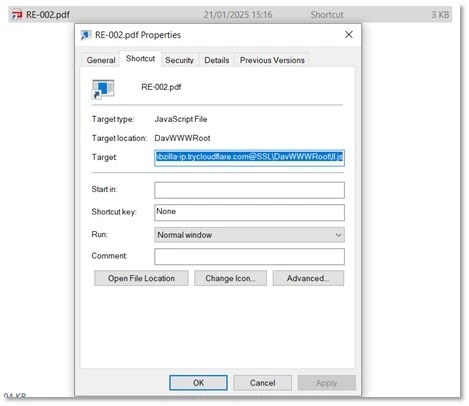Focus the Shortcut key field showing None
Viewport: 469px width, 406px height.
click(x=249, y=212)
